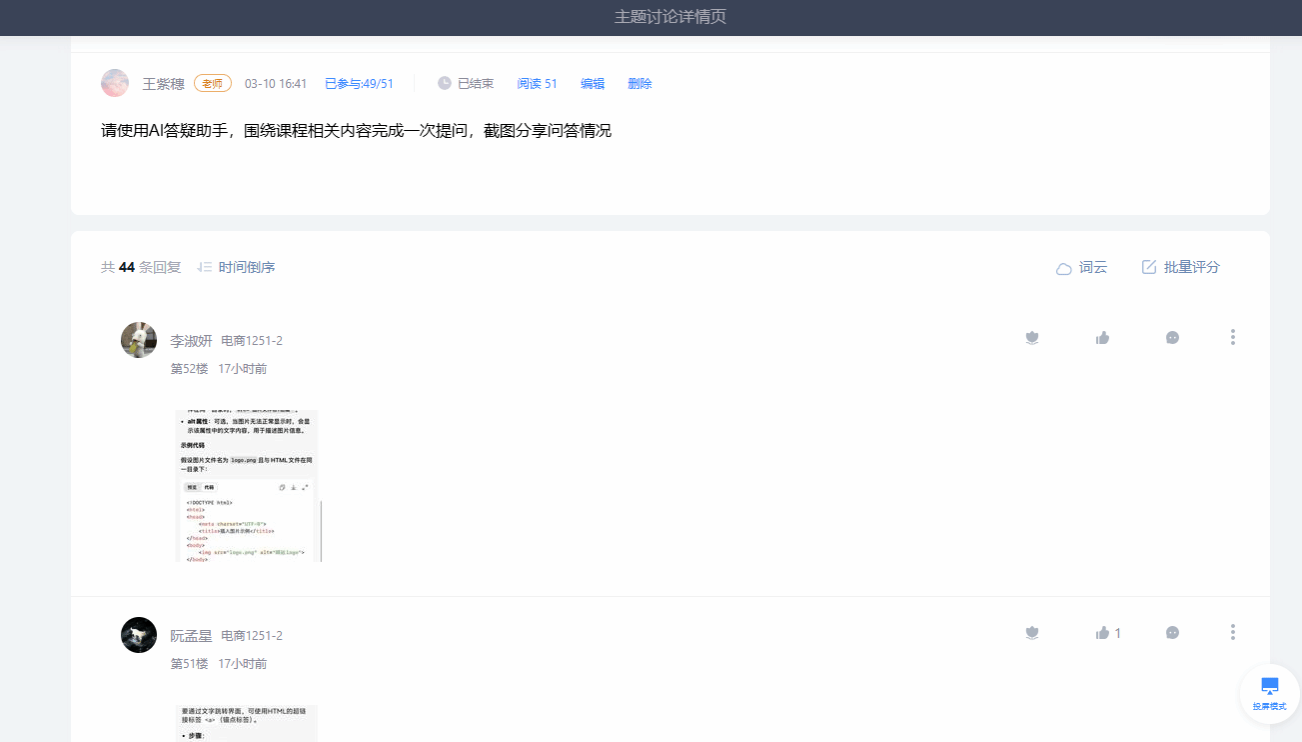
Task: Open the 词云 word cloud view
Action: (1082, 268)
